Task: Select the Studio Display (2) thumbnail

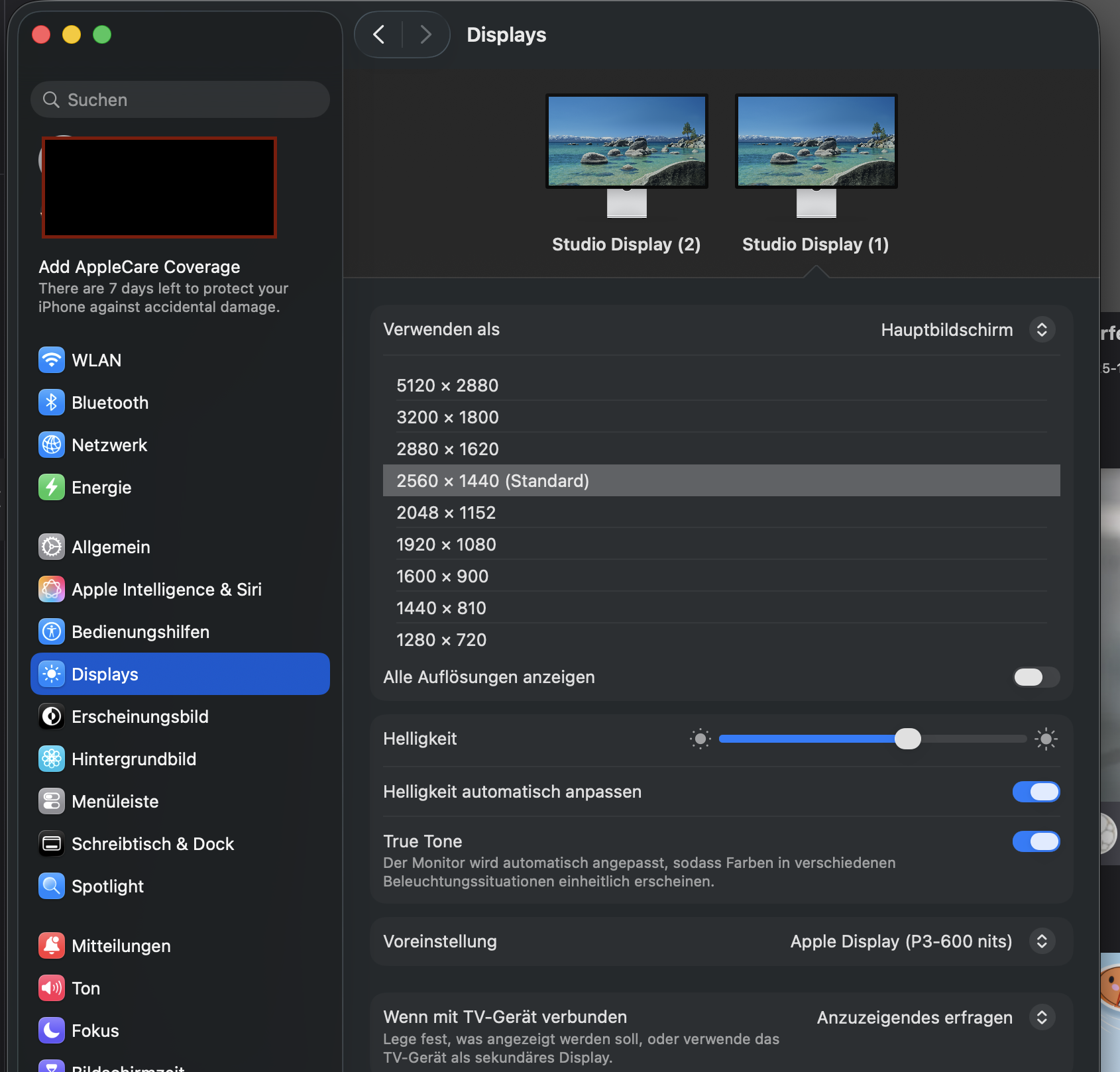Action: click(x=626, y=156)
